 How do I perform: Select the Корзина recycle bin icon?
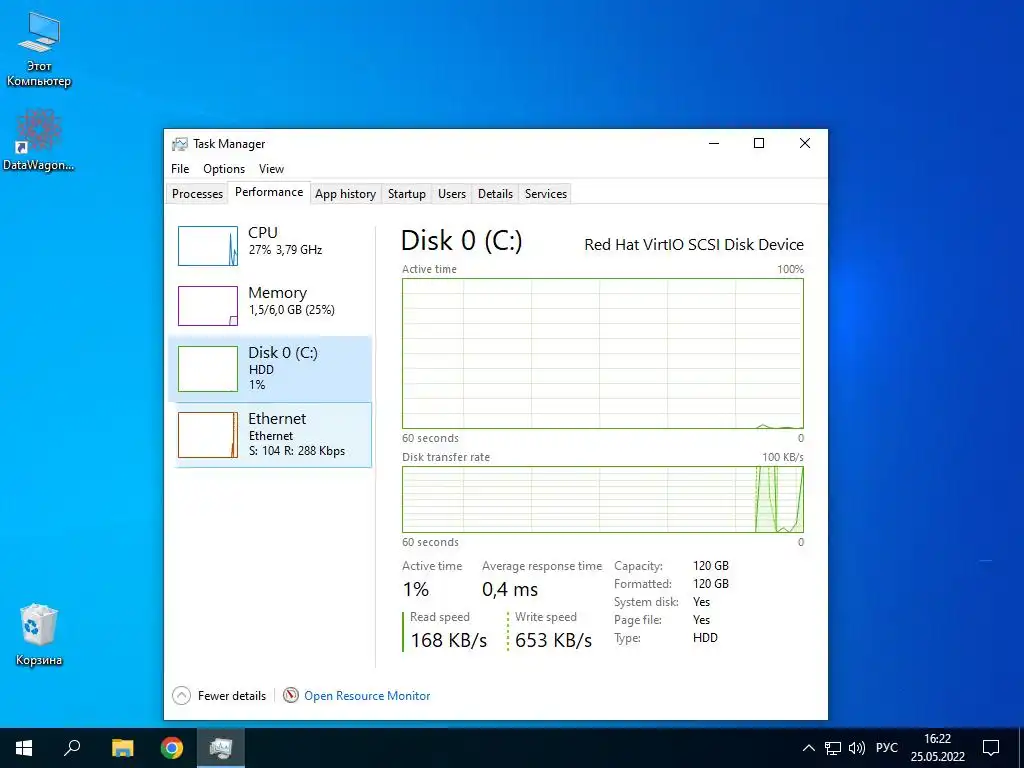tap(39, 634)
